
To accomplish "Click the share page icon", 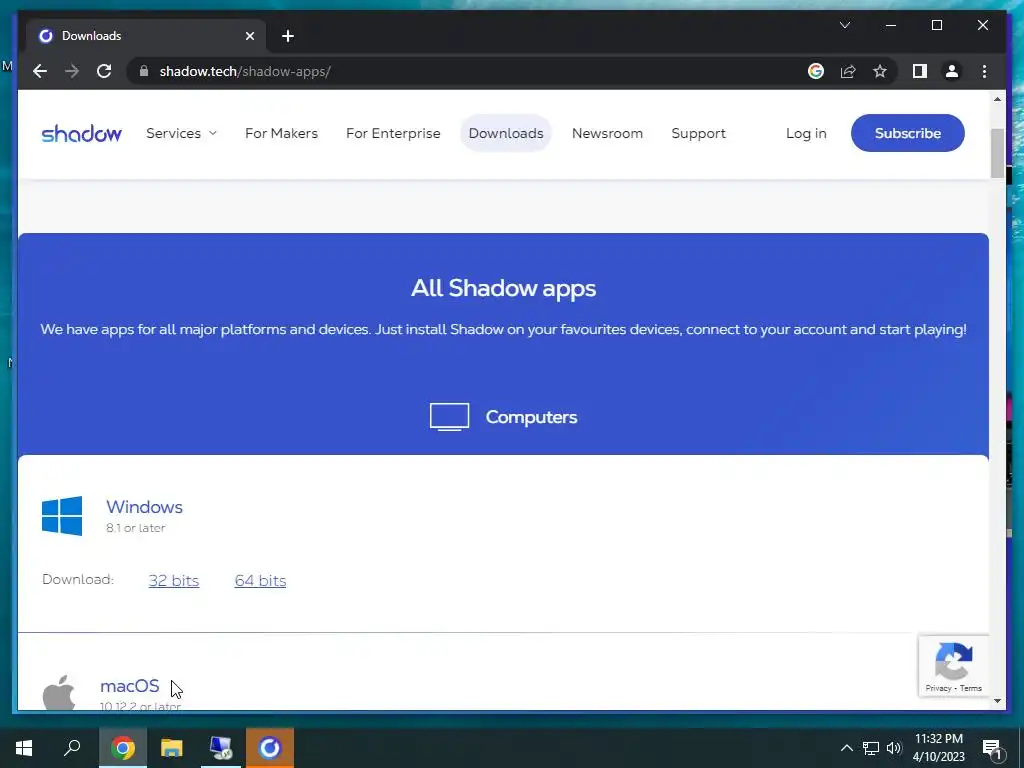I will (848, 71).
